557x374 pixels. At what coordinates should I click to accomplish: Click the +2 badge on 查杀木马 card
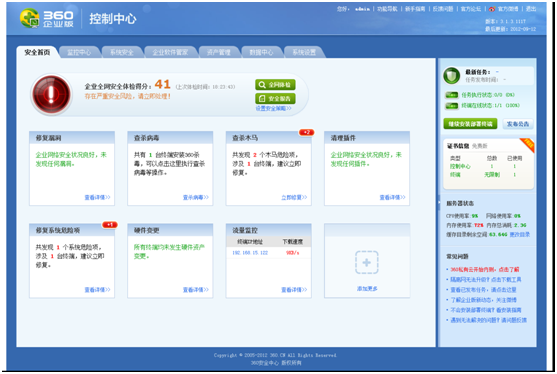[307, 132]
